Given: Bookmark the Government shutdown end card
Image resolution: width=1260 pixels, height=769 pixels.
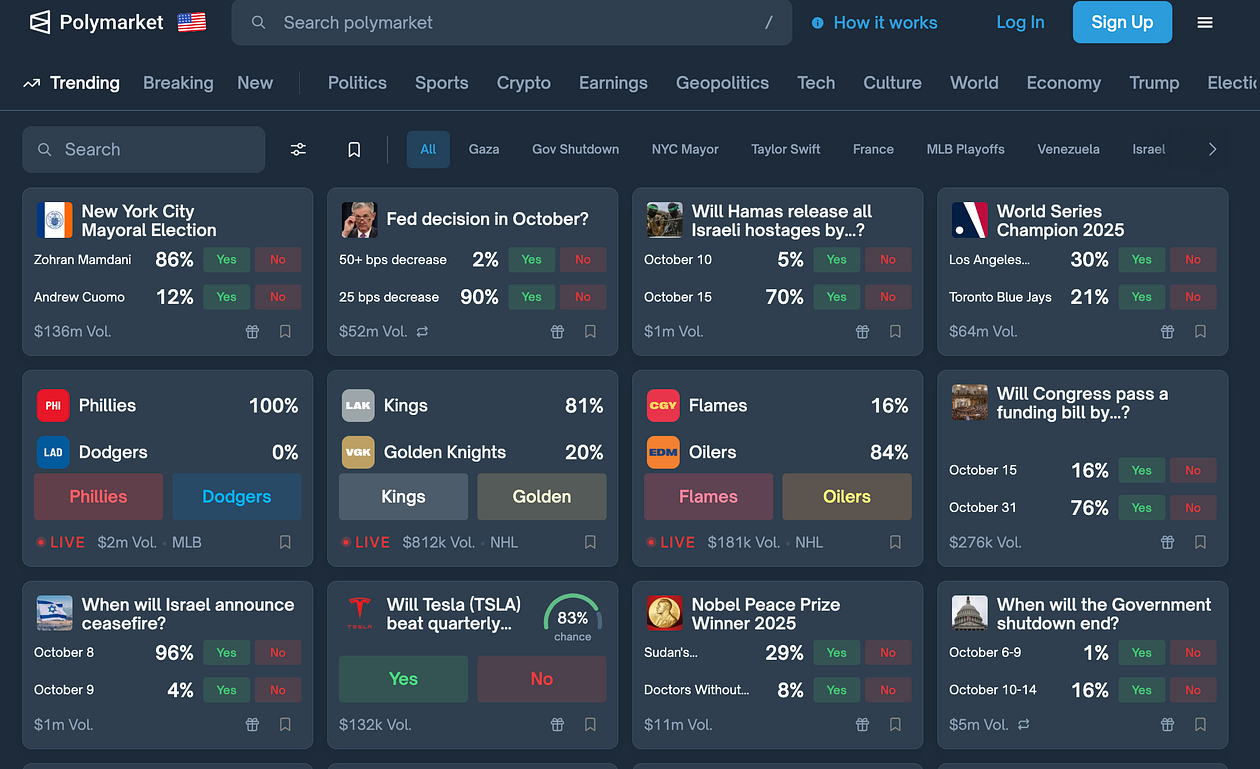Looking at the screenshot, I should (1200, 724).
